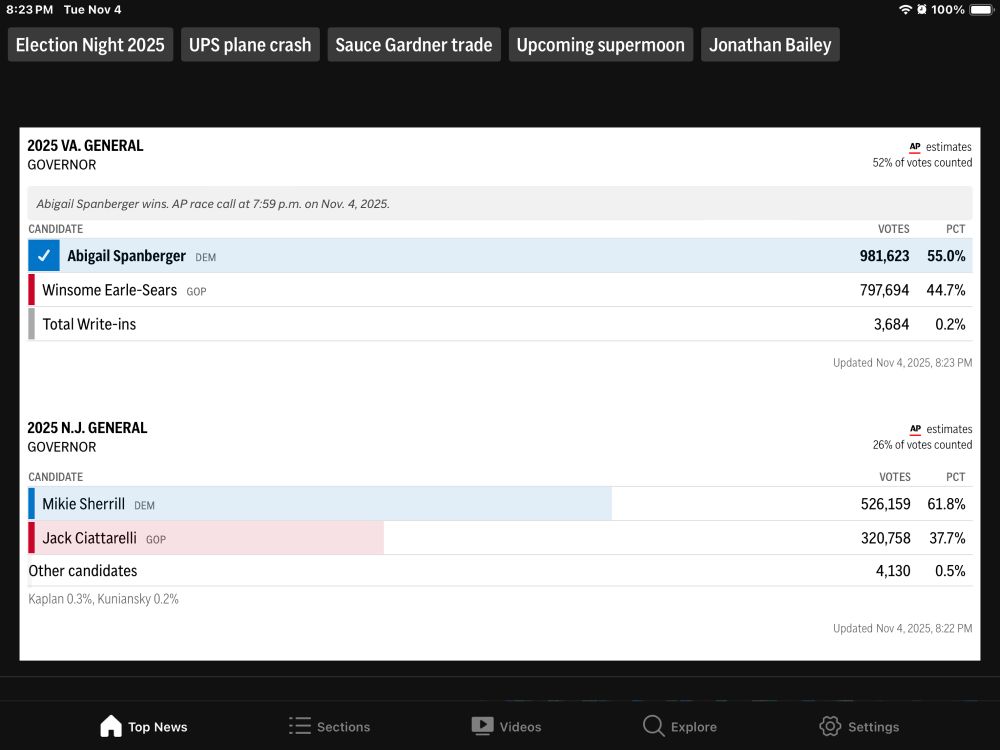Image resolution: width=1000 pixels, height=750 pixels.
Task: Click the 37.7% percentage
Action: point(947,538)
